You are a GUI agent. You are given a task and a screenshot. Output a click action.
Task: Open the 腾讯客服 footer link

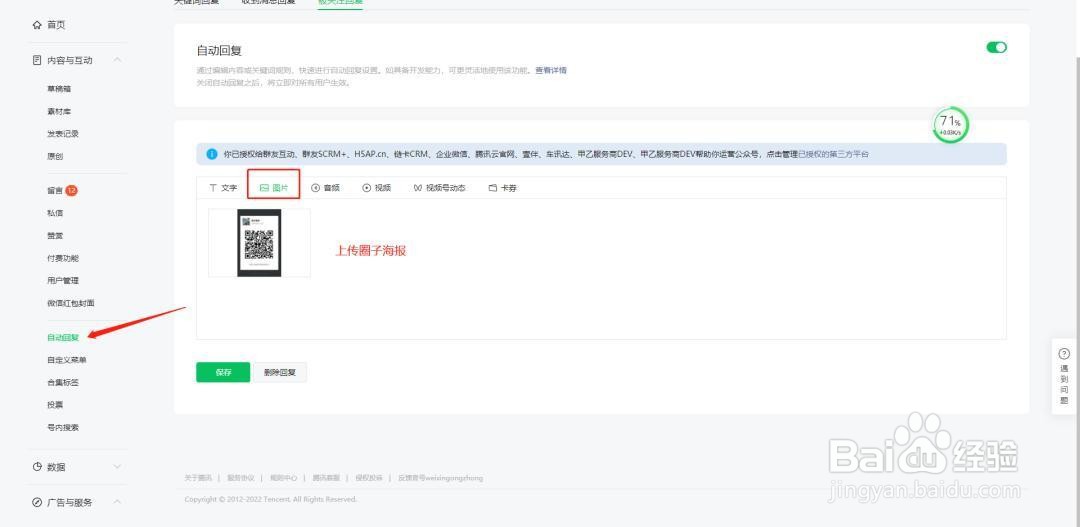[x=326, y=477]
